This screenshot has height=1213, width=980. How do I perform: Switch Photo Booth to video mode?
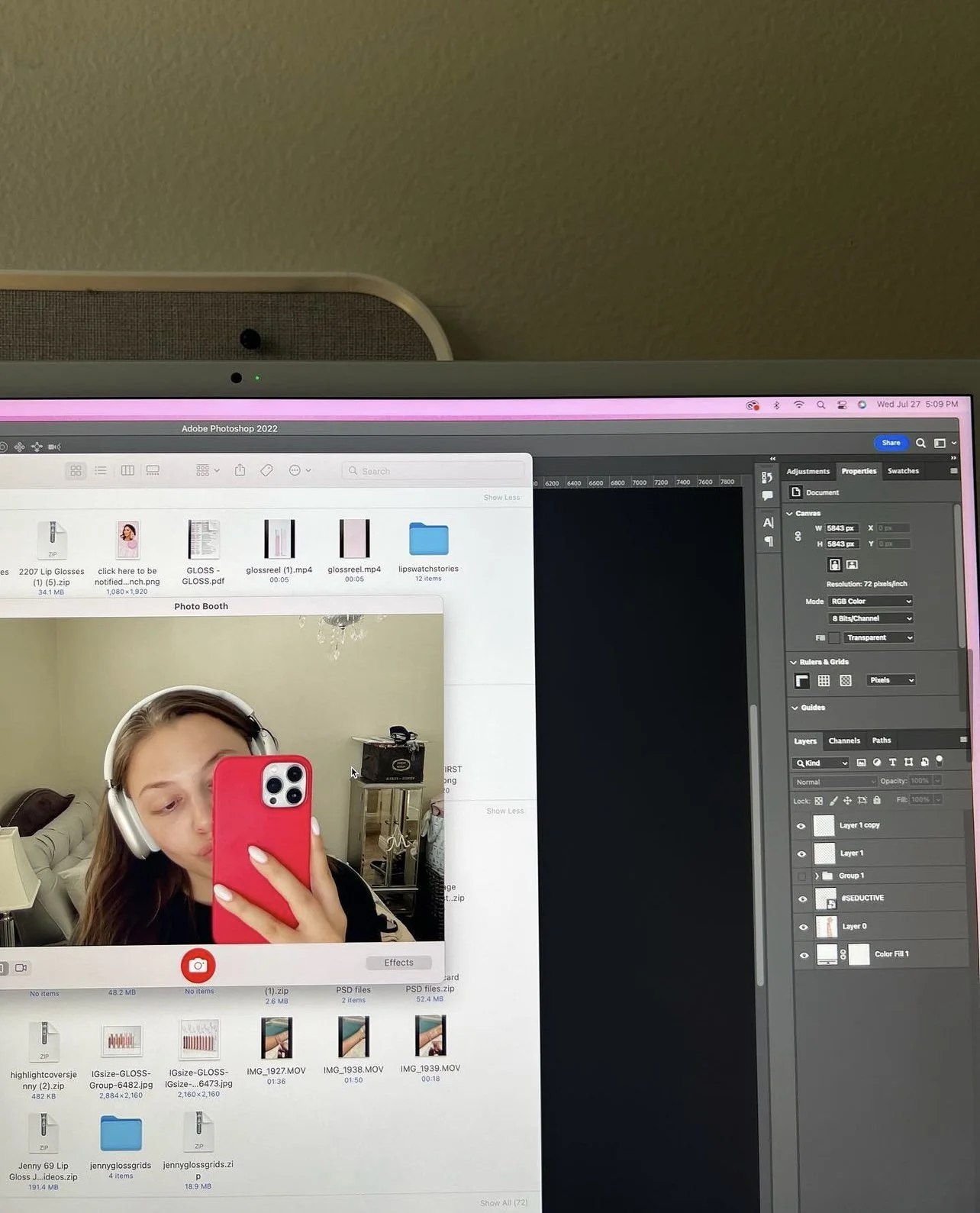coord(21,968)
